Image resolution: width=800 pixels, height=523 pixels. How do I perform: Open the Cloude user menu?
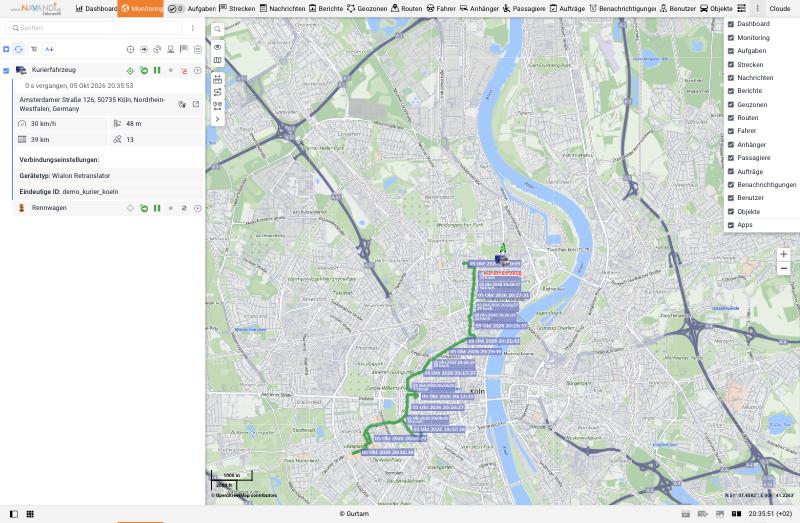click(x=780, y=9)
